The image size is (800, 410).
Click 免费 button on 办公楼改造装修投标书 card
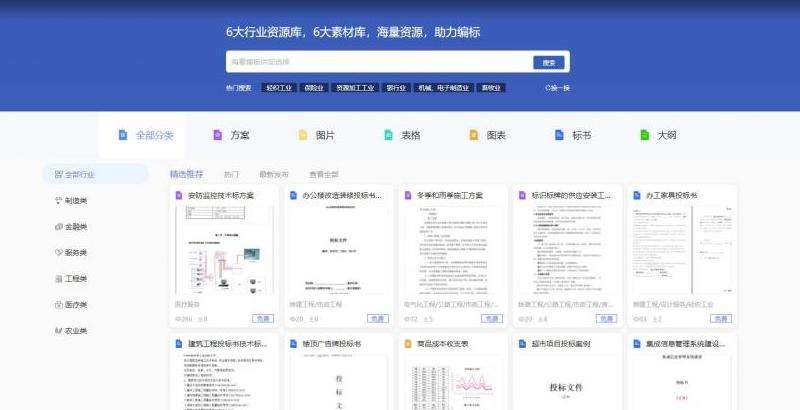(x=378, y=319)
